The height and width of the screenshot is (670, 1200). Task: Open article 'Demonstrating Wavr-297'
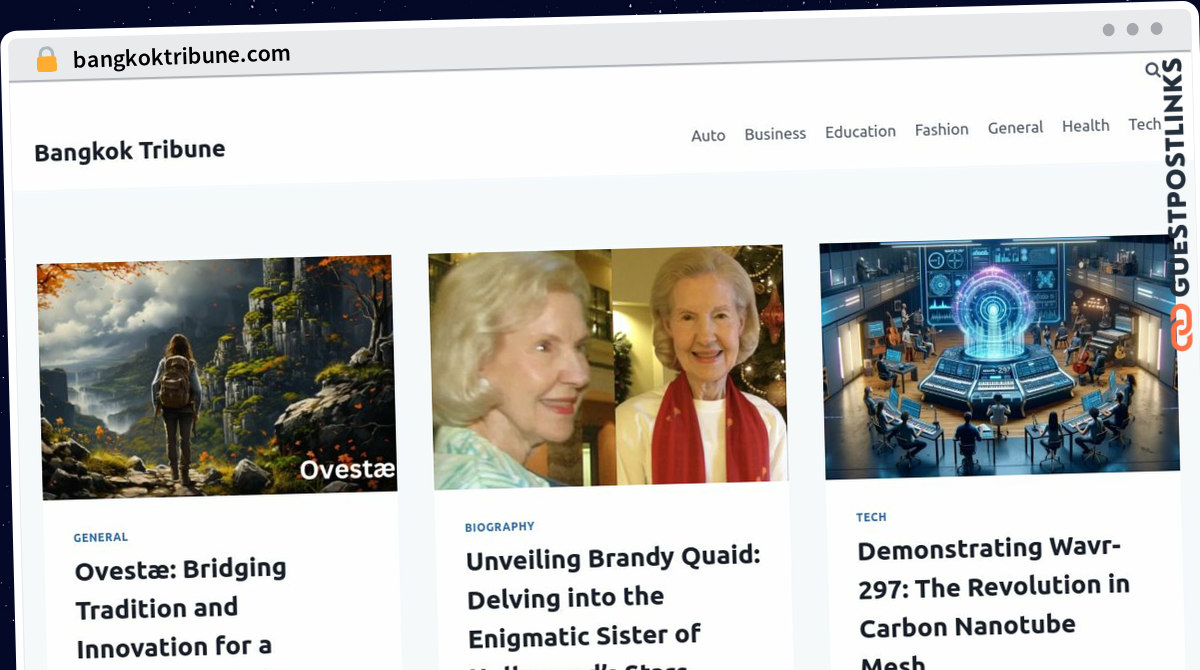(x=994, y=603)
